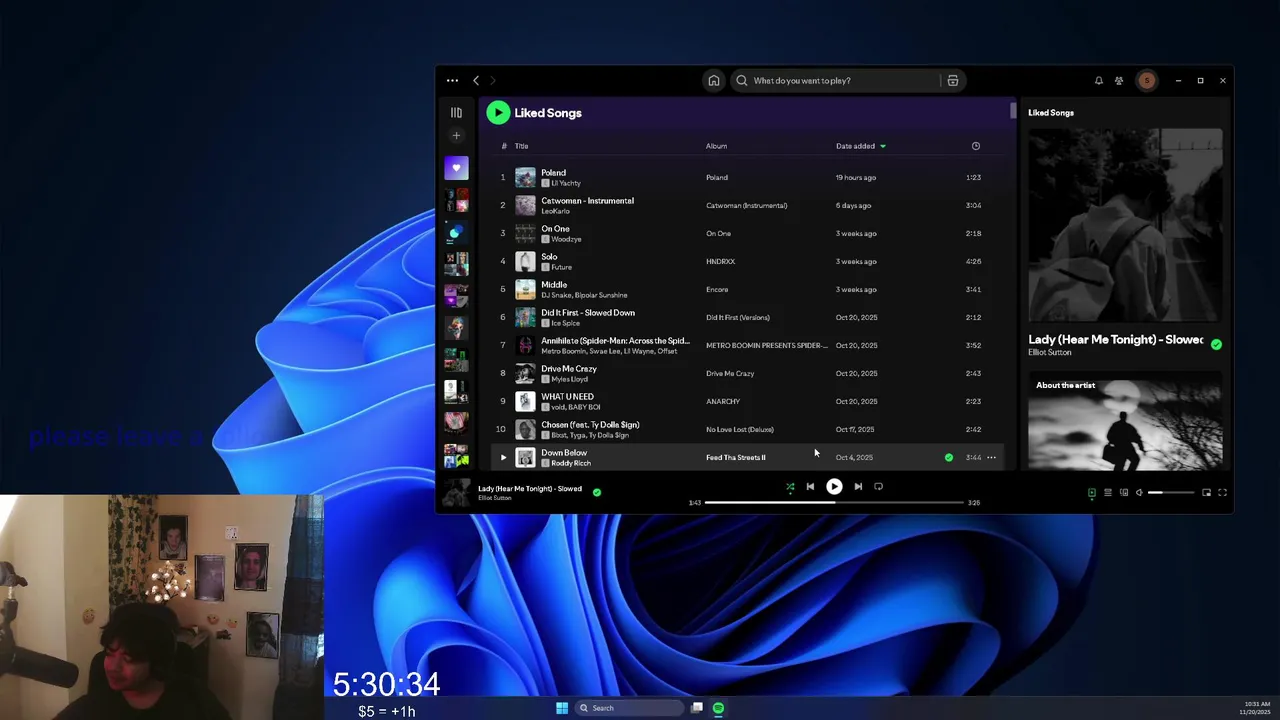
Task: Mute with the volume speaker icon
Action: (1139, 492)
